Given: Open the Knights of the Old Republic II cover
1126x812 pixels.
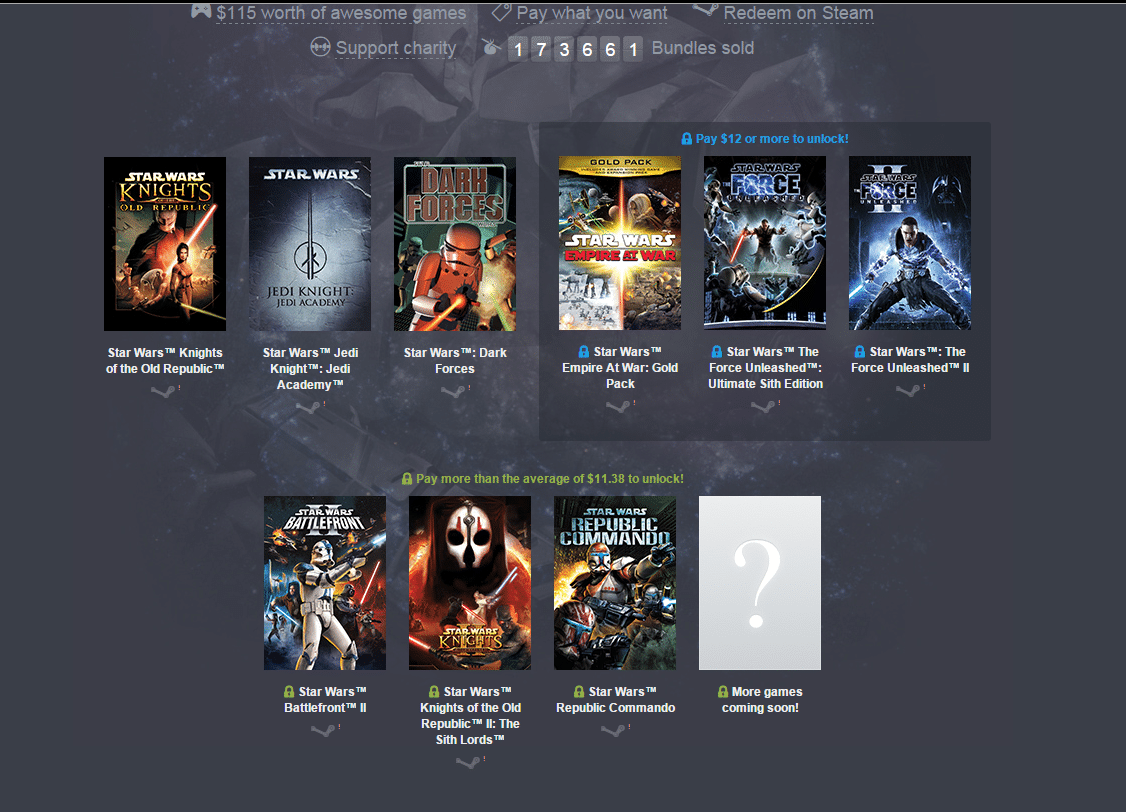Looking at the screenshot, I should (470, 583).
